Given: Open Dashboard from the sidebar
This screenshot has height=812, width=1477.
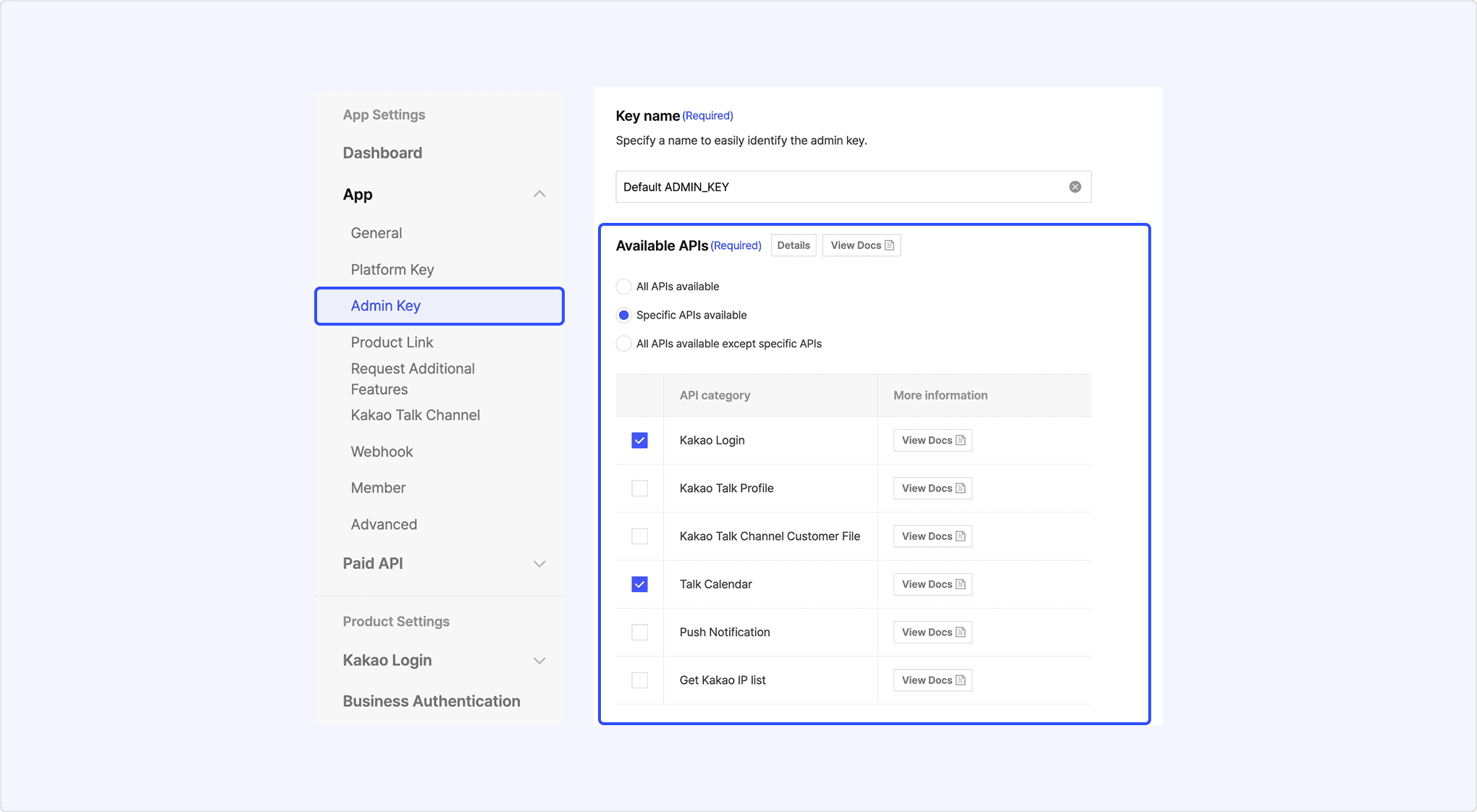Looking at the screenshot, I should point(382,153).
